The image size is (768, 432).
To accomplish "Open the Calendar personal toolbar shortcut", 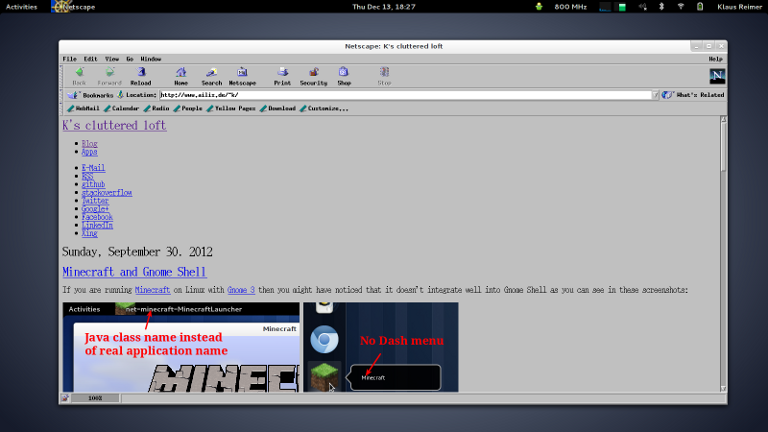I will click(121, 108).
